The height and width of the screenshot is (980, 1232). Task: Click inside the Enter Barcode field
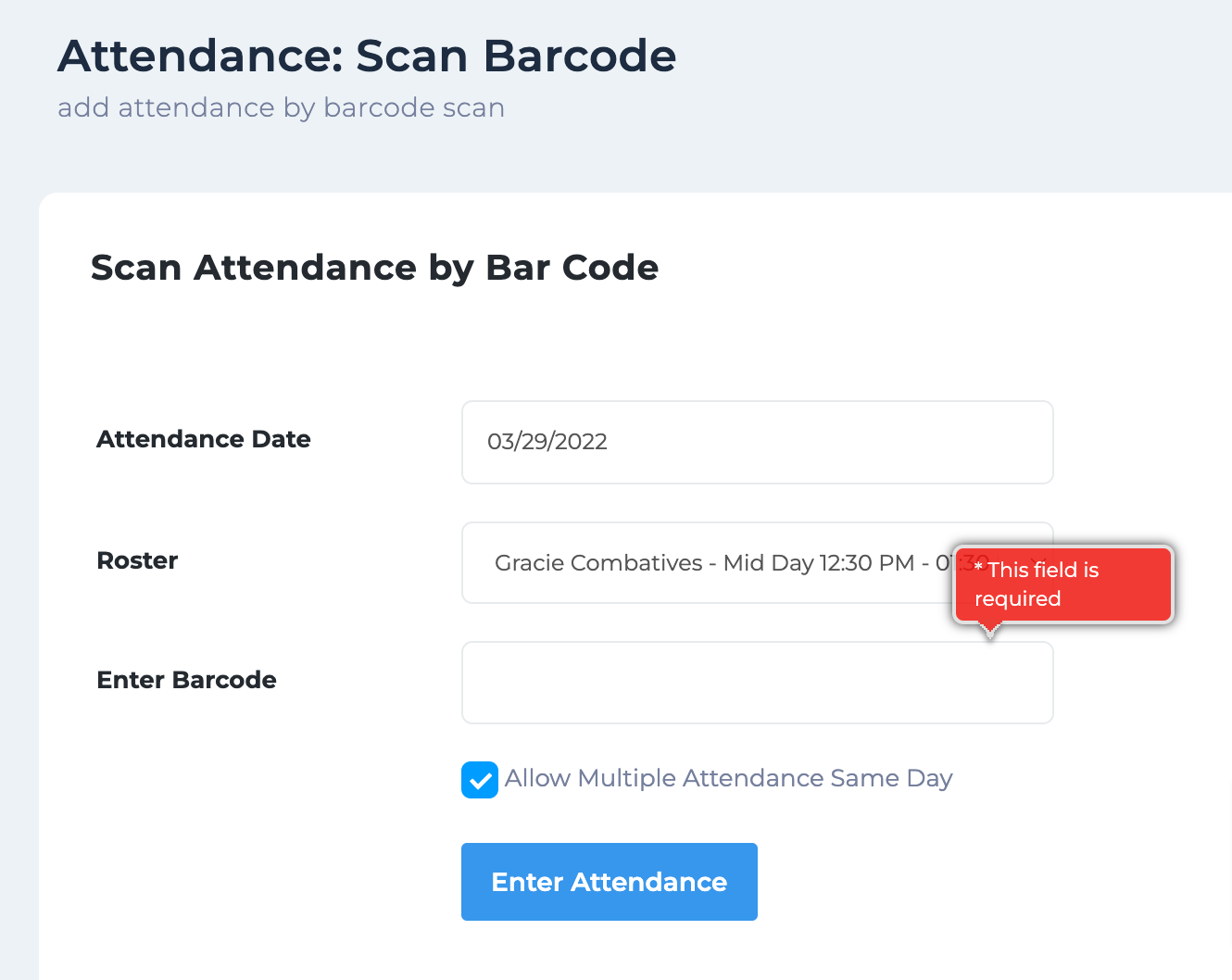pos(757,683)
